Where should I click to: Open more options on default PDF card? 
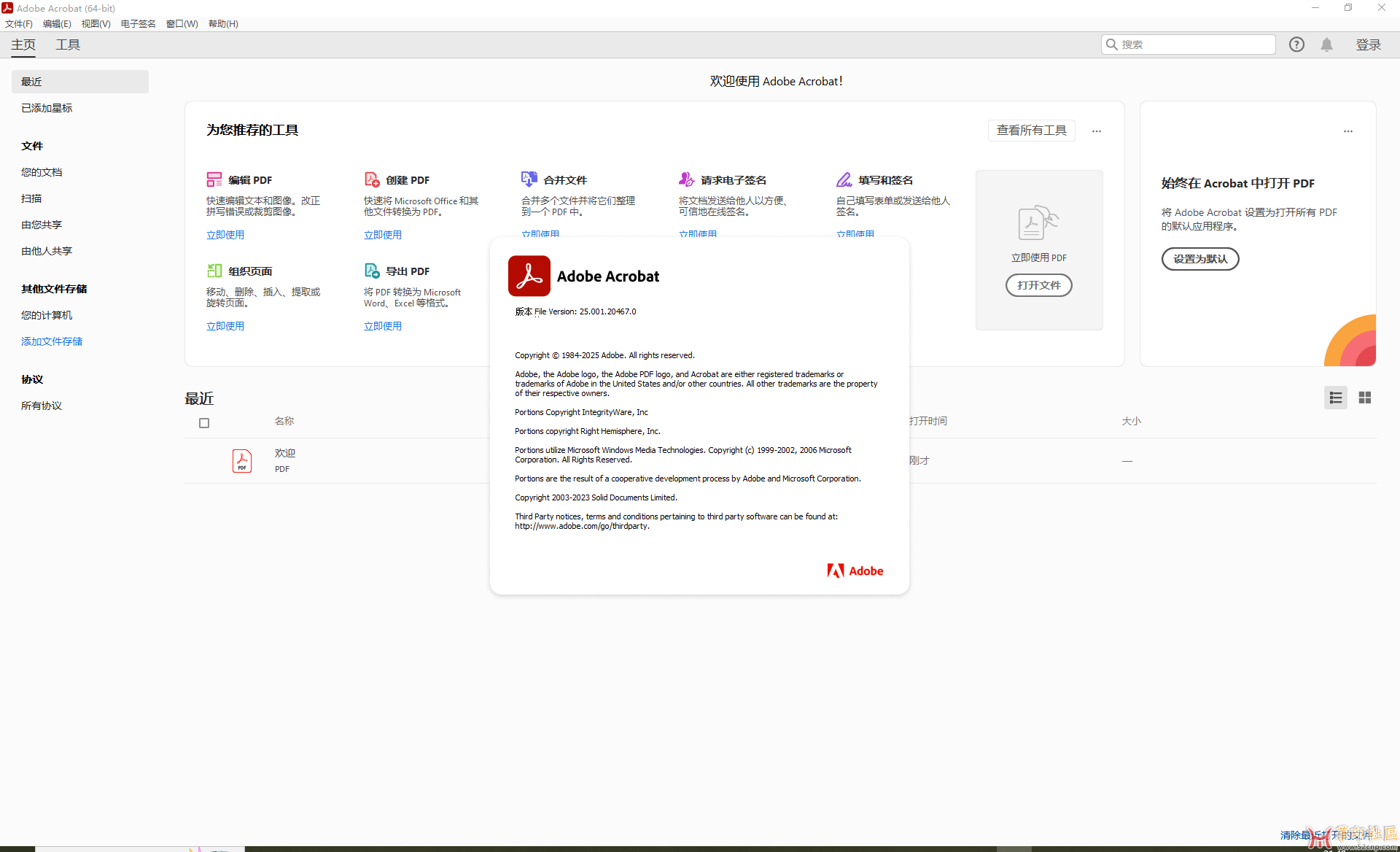1348,131
